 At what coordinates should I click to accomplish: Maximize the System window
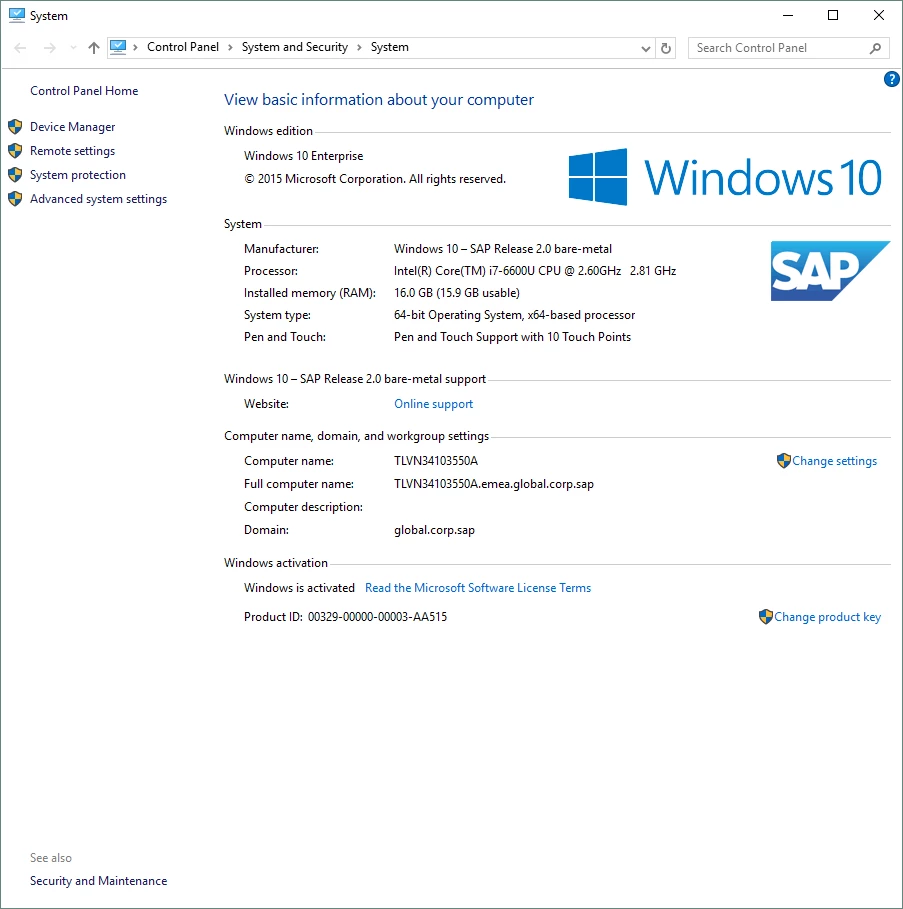tap(833, 16)
